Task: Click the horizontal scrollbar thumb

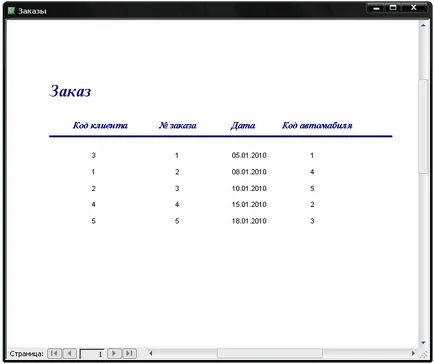Action: tap(270, 353)
